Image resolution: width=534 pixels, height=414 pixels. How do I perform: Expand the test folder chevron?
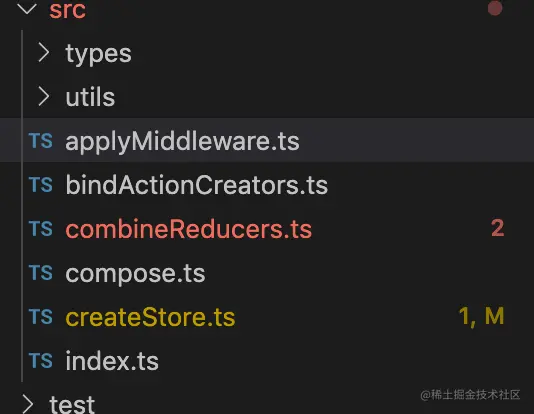coord(28,404)
